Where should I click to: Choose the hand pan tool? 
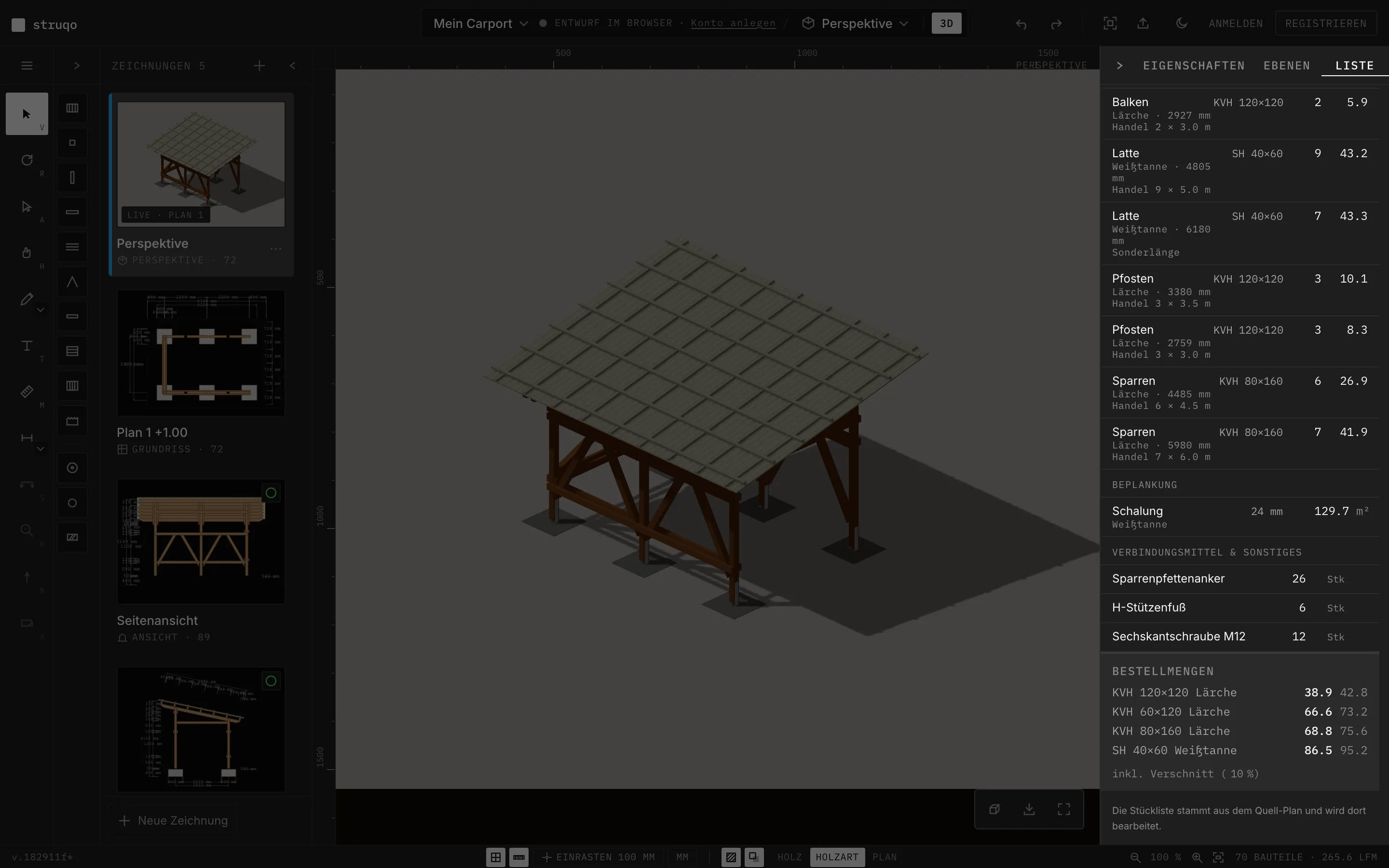pyautogui.click(x=27, y=253)
